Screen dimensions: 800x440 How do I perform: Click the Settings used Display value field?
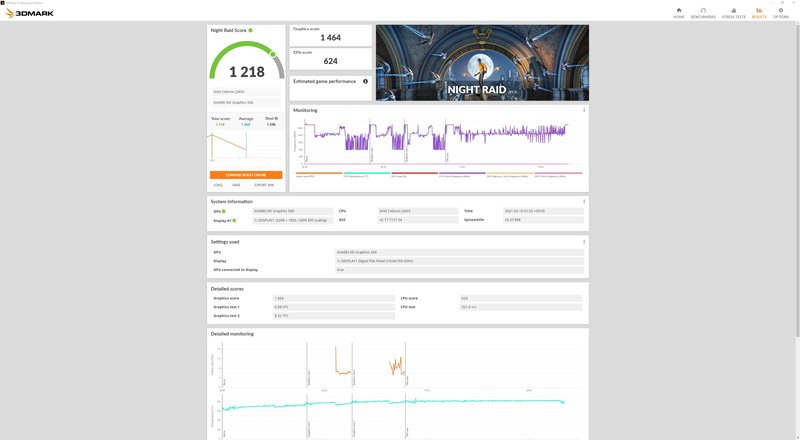[x=459, y=261]
